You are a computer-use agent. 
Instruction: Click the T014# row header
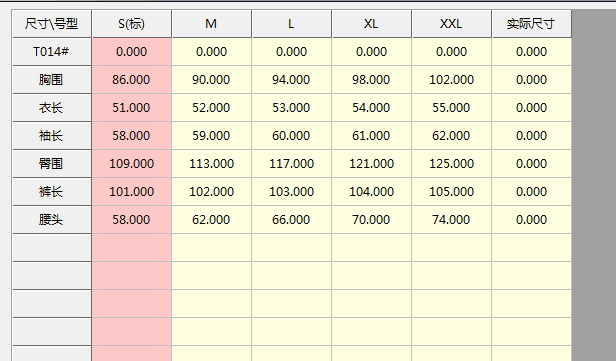pyautogui.click(x=51, y=52)
